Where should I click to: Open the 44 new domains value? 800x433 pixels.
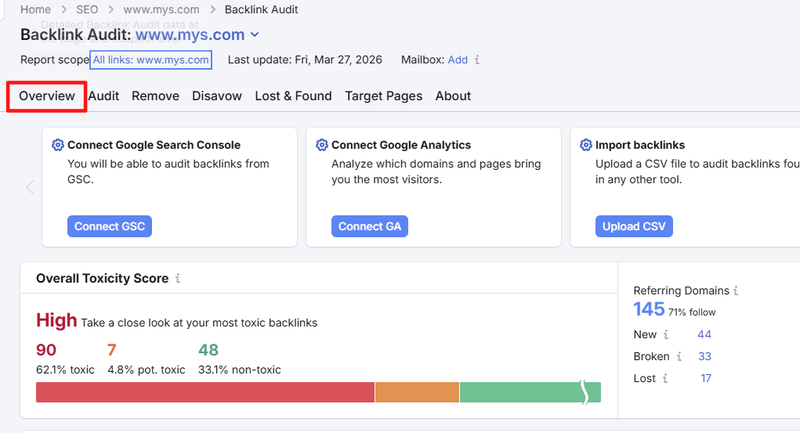click(x=705, y=335)
